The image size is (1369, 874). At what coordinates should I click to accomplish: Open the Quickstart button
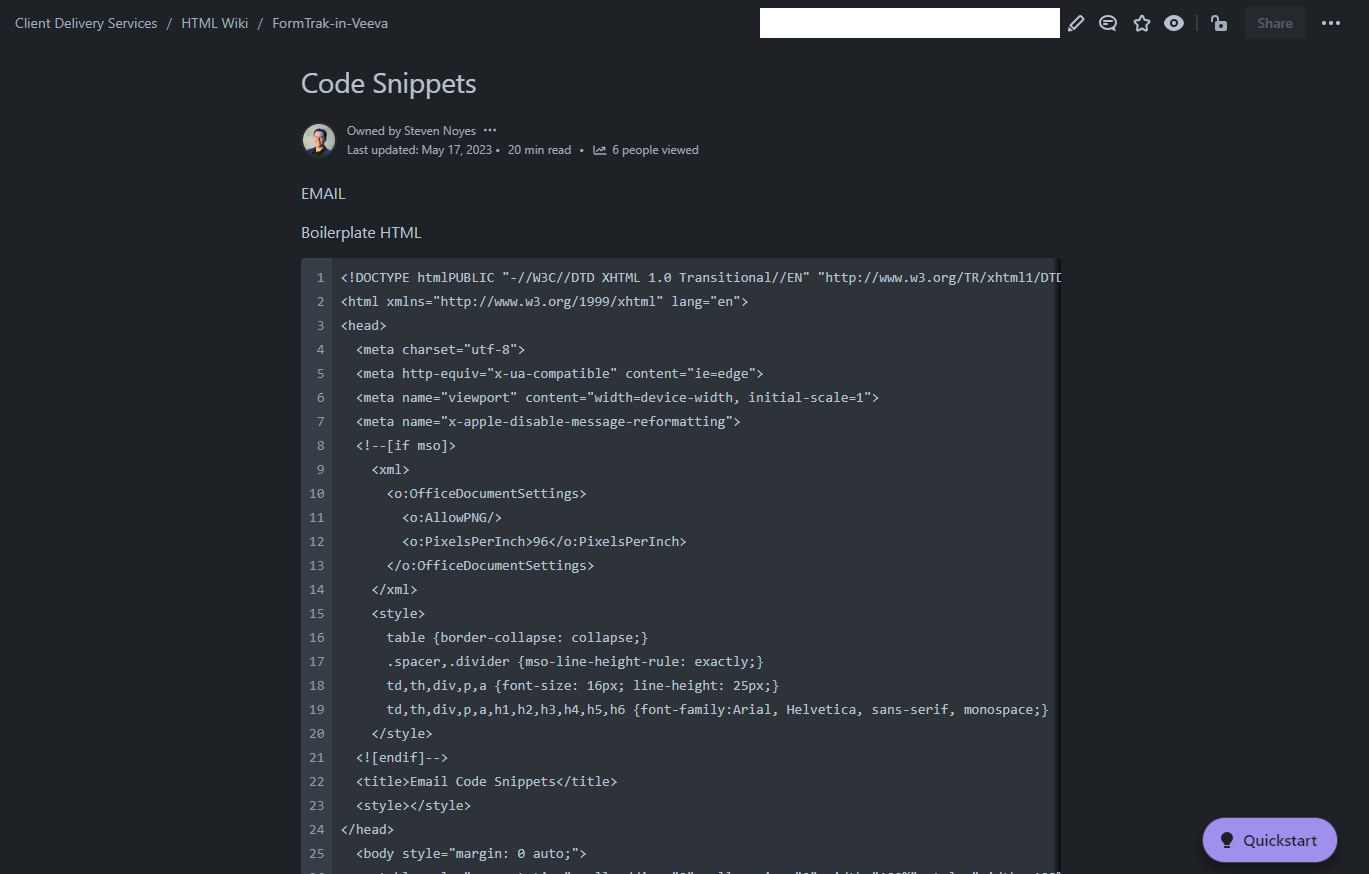coord(1269,840)
